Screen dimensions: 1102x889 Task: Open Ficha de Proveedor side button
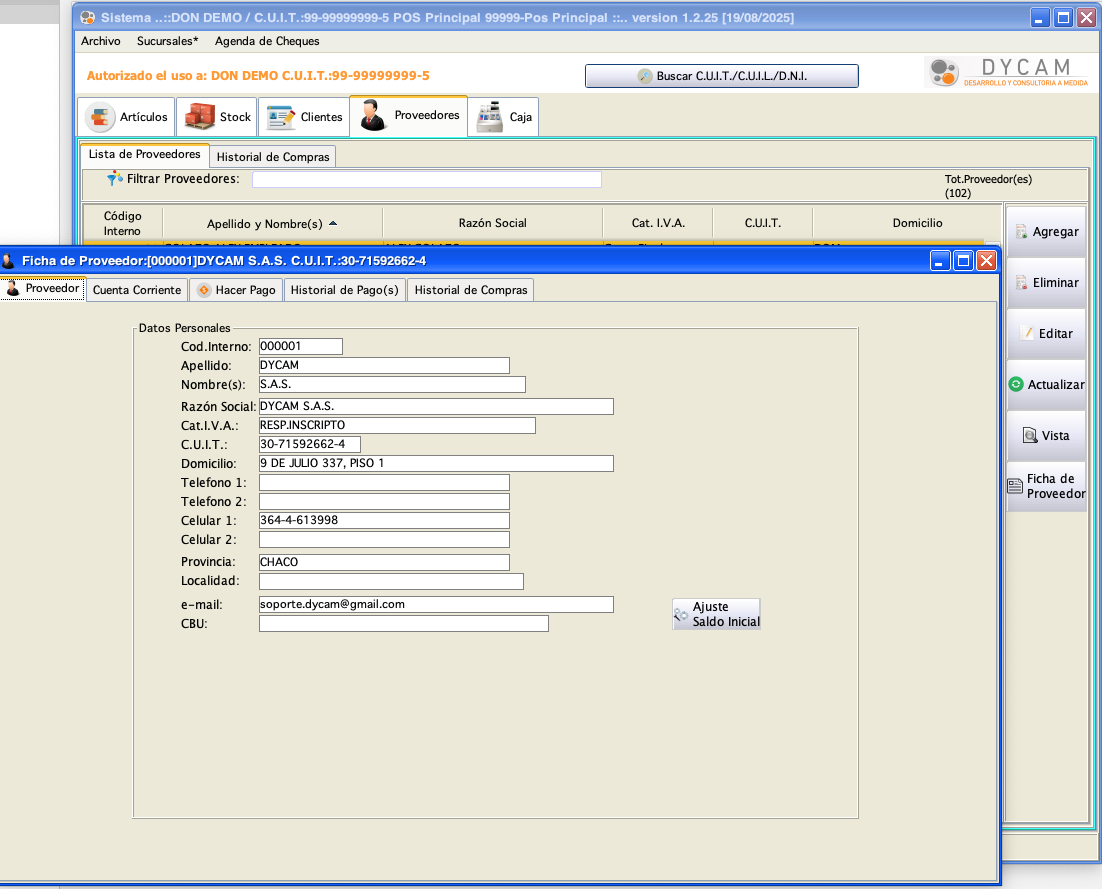click(x=1046, y=486)
